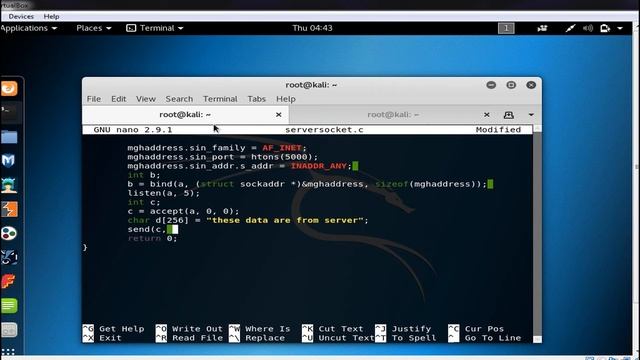This screenshot has height=360, width=640.
Task: Click the ^K Cut Text shortcut
Action: (333, 329)
